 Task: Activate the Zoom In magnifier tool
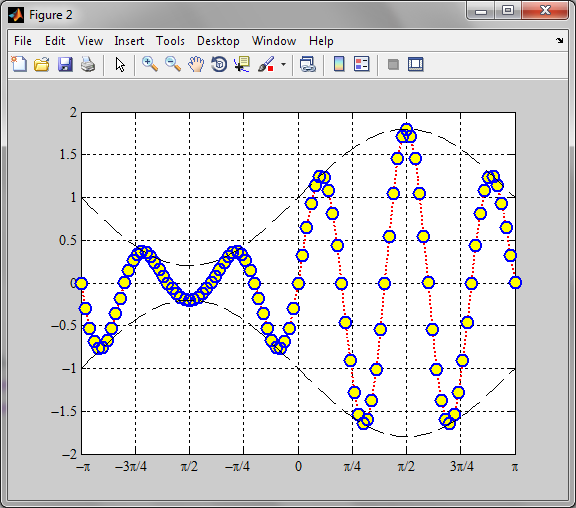(x=150, y=64)
